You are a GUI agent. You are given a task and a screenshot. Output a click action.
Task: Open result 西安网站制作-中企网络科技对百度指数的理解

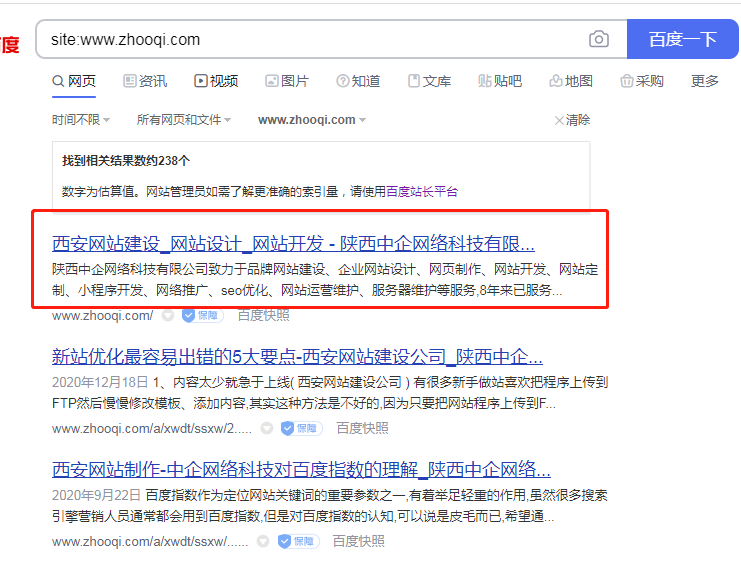coord(302,470)
